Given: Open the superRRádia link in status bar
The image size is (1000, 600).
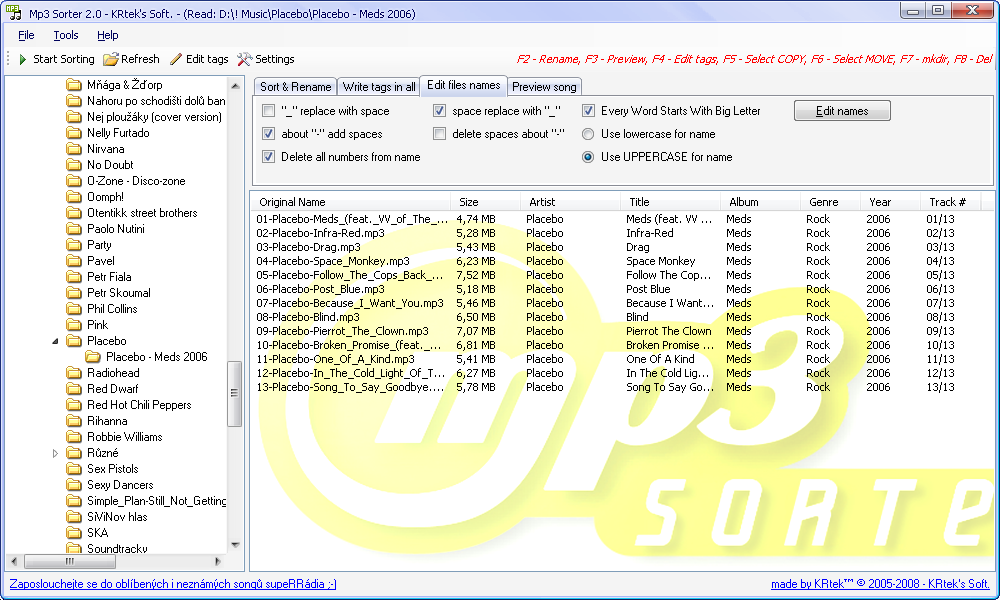Looking at the screenshot, I should tap(173, 584).
